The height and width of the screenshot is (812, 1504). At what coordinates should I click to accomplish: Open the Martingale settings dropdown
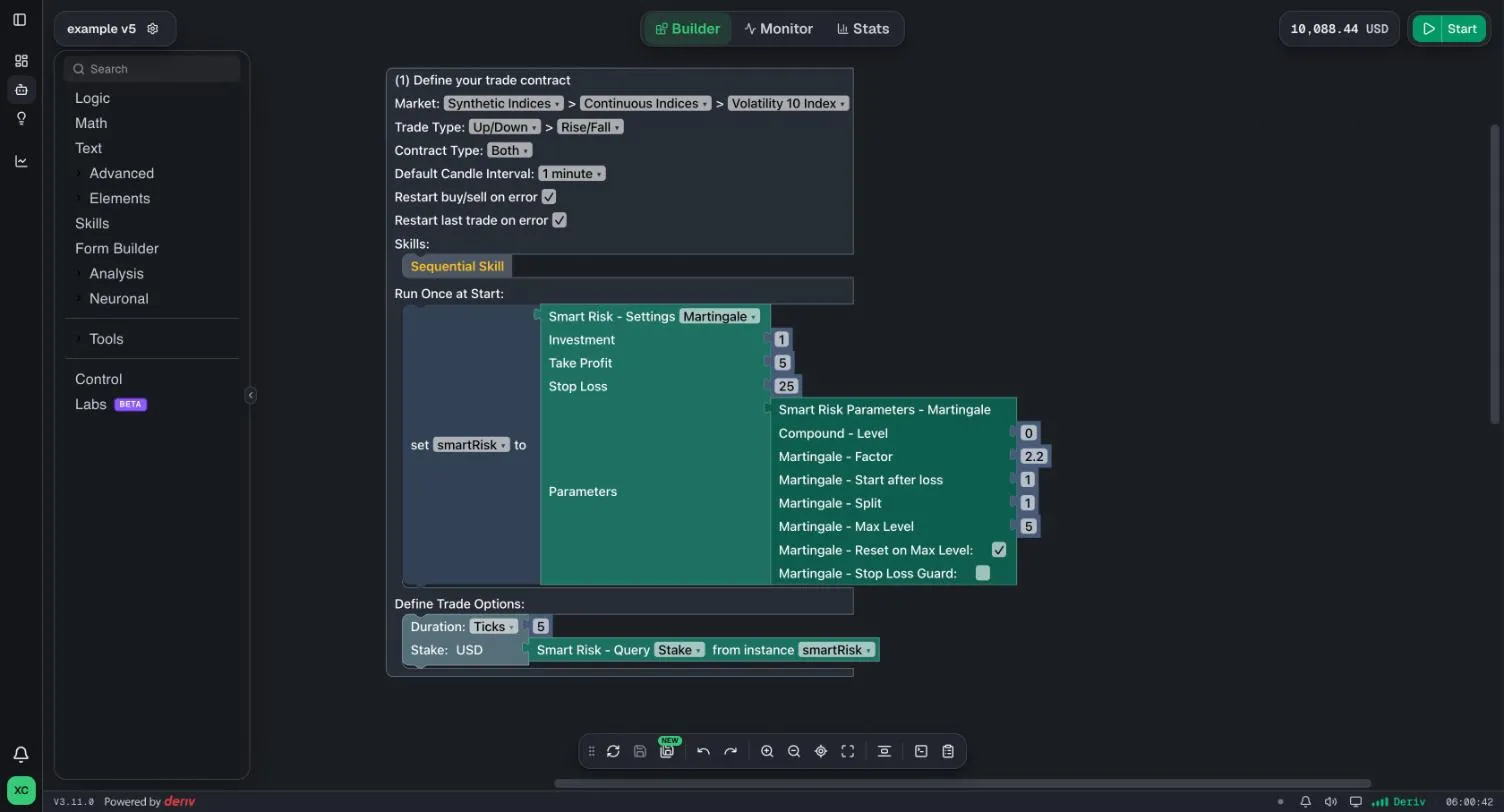click(719, 317)
